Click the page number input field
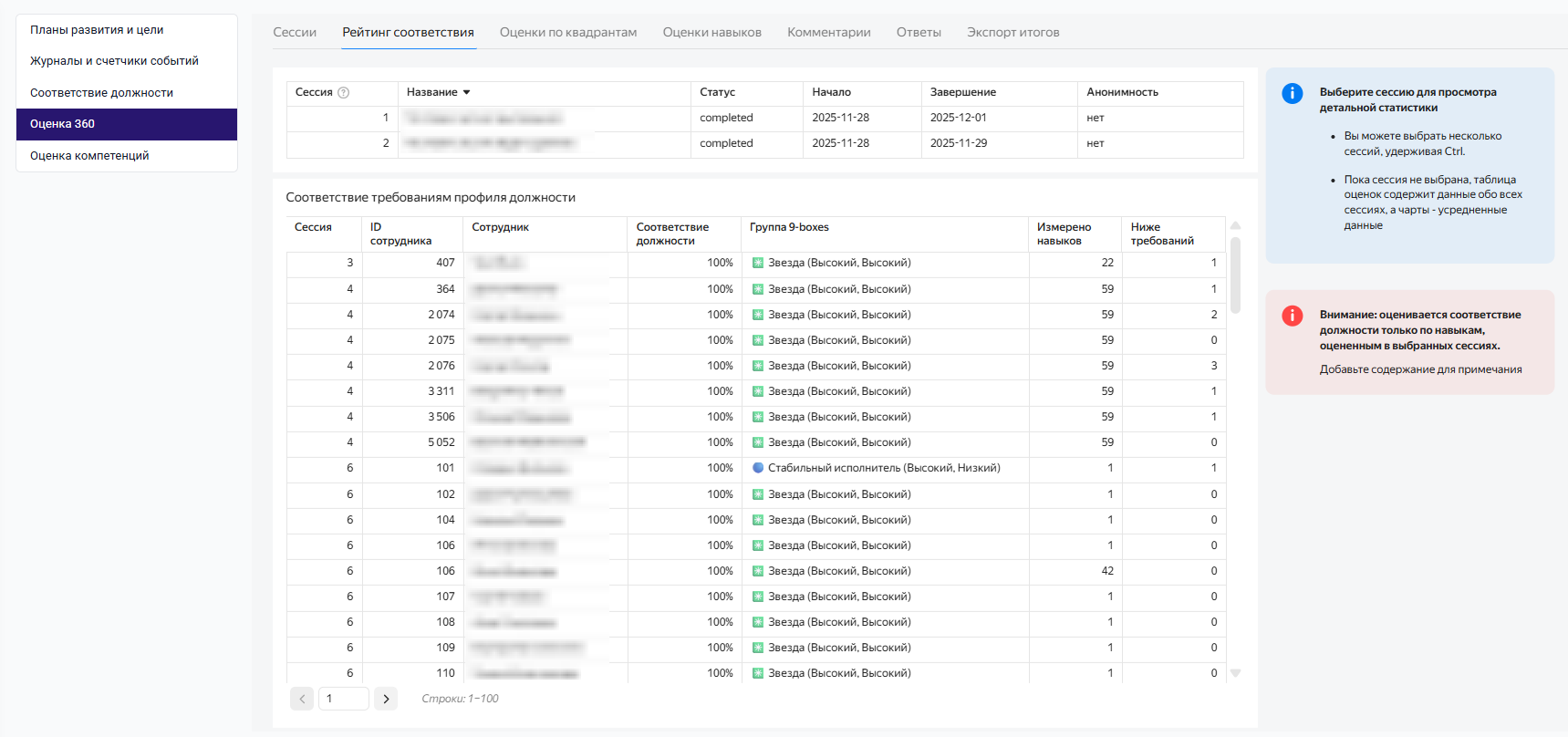This screenshot has height=737, width=1568. coord(343,699)
